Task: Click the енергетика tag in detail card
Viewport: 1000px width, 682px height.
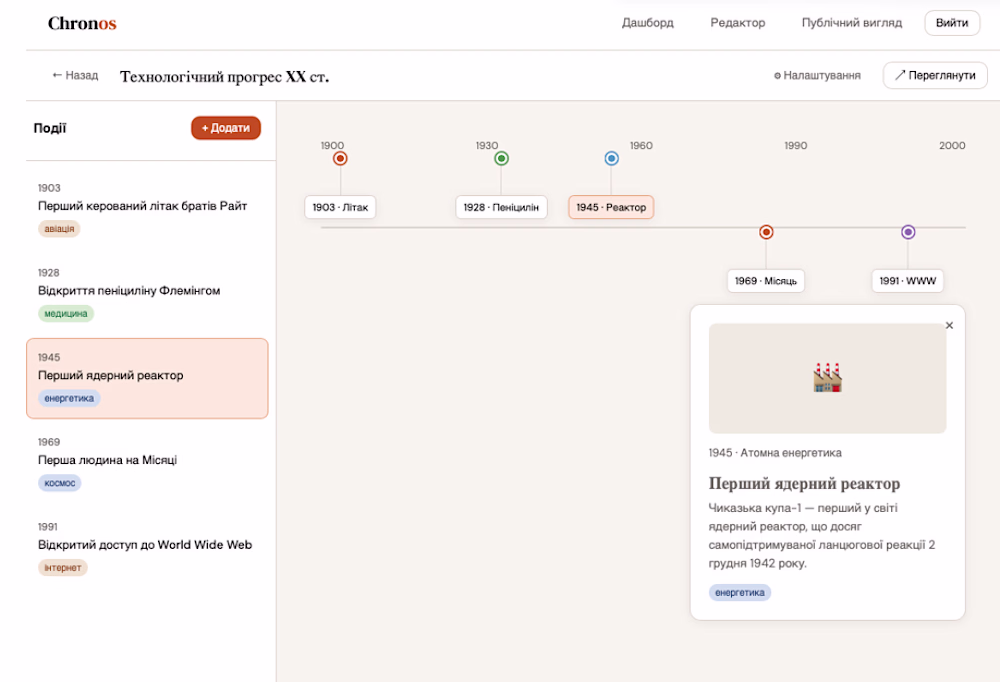Action: [x=740, y=593]
